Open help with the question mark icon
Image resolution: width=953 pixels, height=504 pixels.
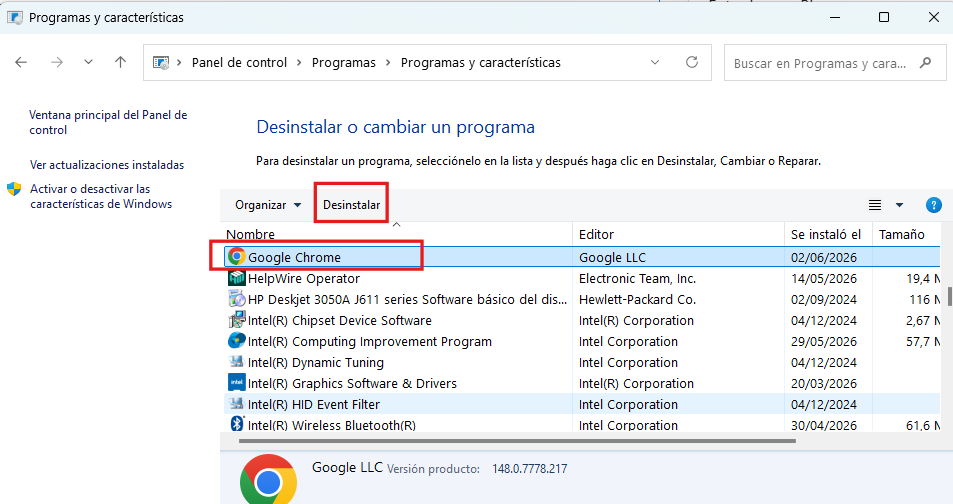[934, 205]
